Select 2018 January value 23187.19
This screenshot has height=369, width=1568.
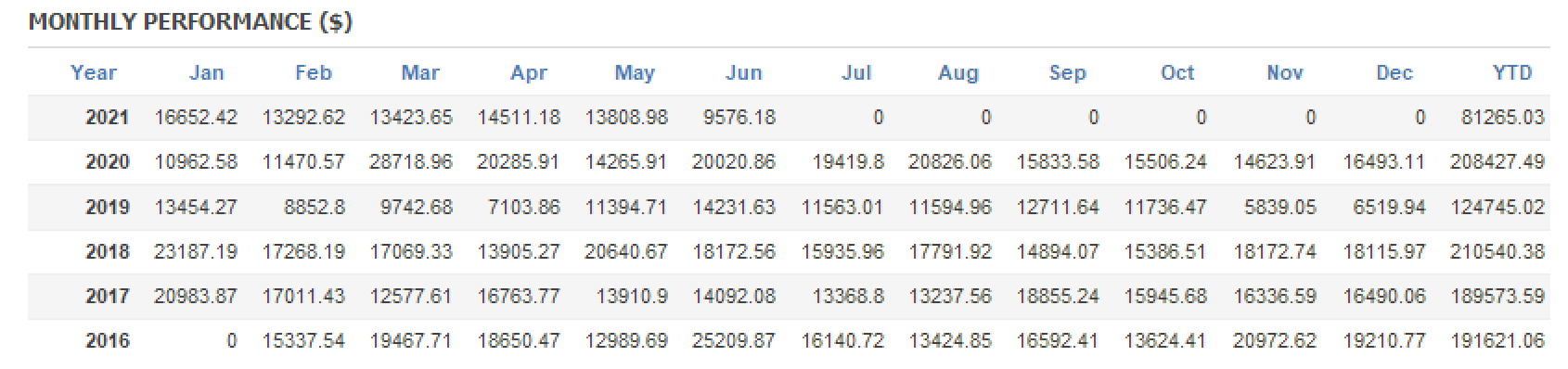(x=196, y=251)
